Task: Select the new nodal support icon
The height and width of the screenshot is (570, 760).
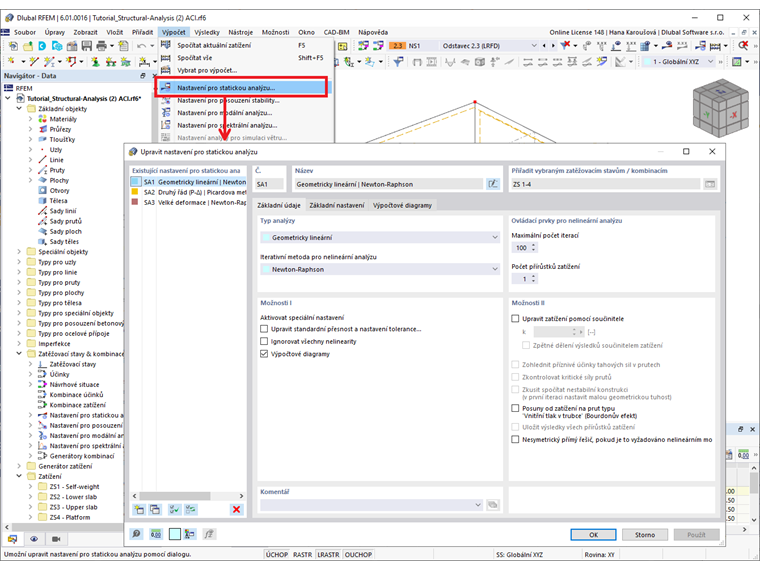Action: click(x=96, y=62)
